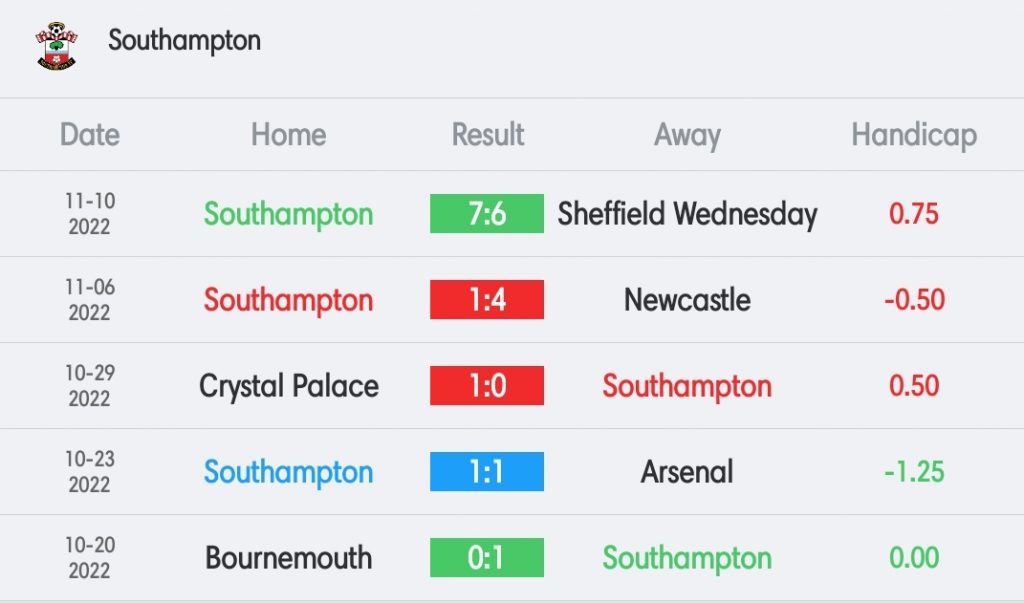
Task: Click the 11-10 2022 match date
Action: (x=89, y=214)
